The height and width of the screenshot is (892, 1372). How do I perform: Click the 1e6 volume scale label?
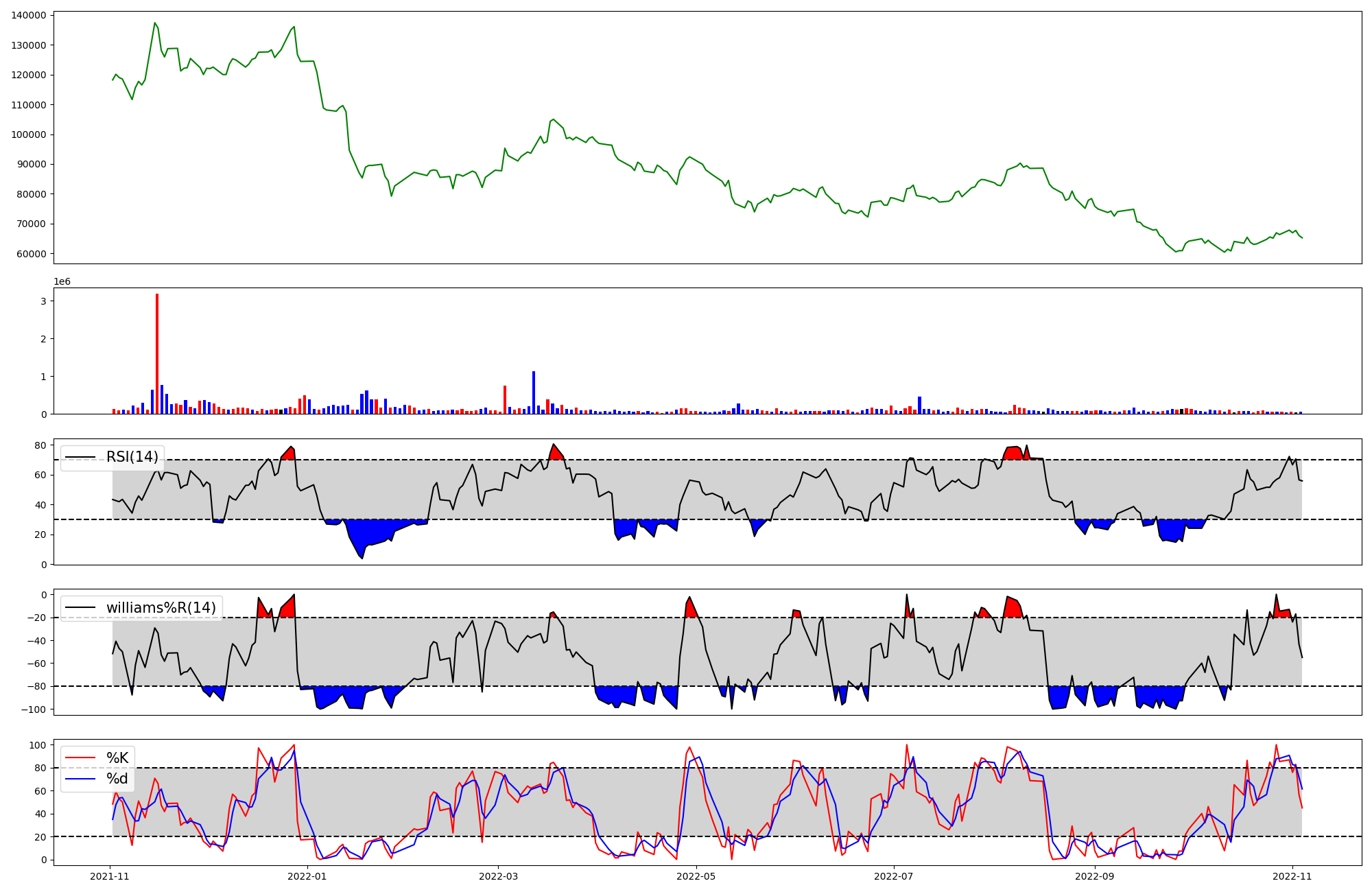(62, 282)
